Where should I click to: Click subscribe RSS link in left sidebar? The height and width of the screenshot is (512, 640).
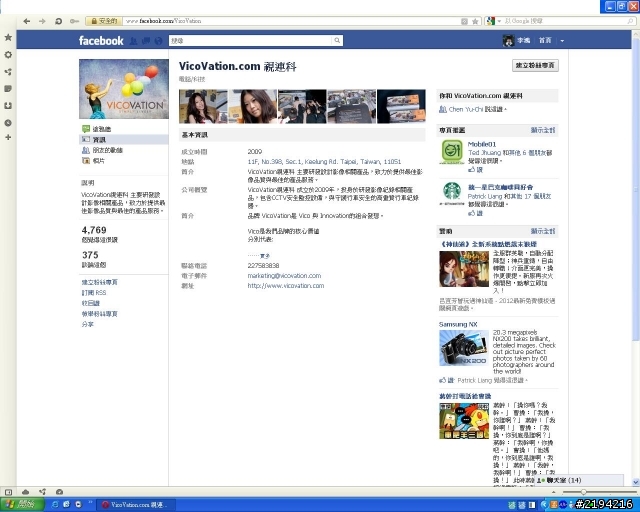[94, 293]
